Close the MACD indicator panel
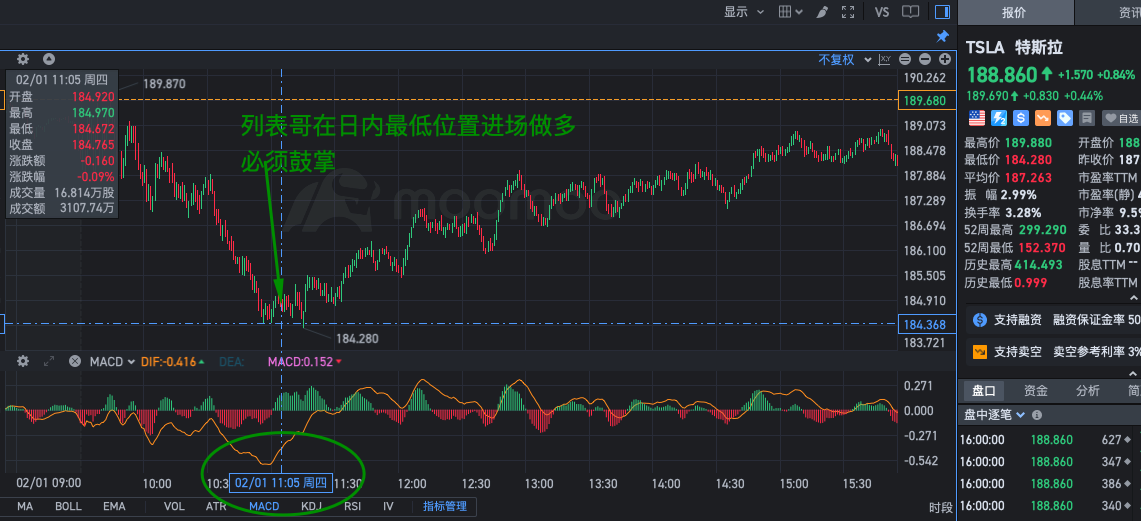Image resolution: width=1141 pixels, height=521 pixels. (x=74, y=361)
